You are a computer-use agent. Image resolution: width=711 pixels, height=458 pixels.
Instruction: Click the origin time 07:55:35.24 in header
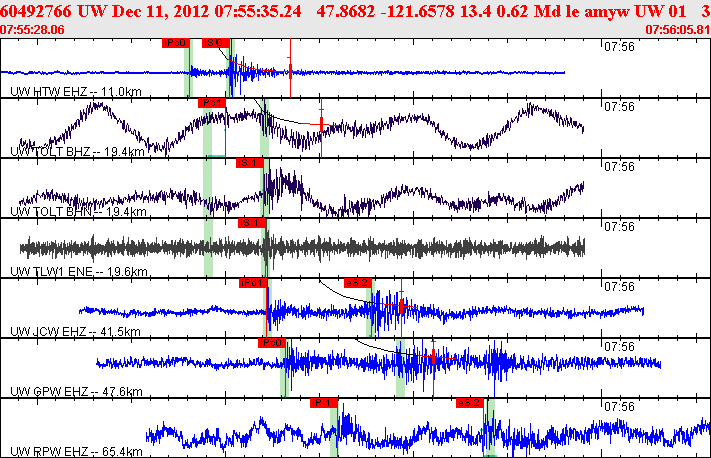[258, 11]
